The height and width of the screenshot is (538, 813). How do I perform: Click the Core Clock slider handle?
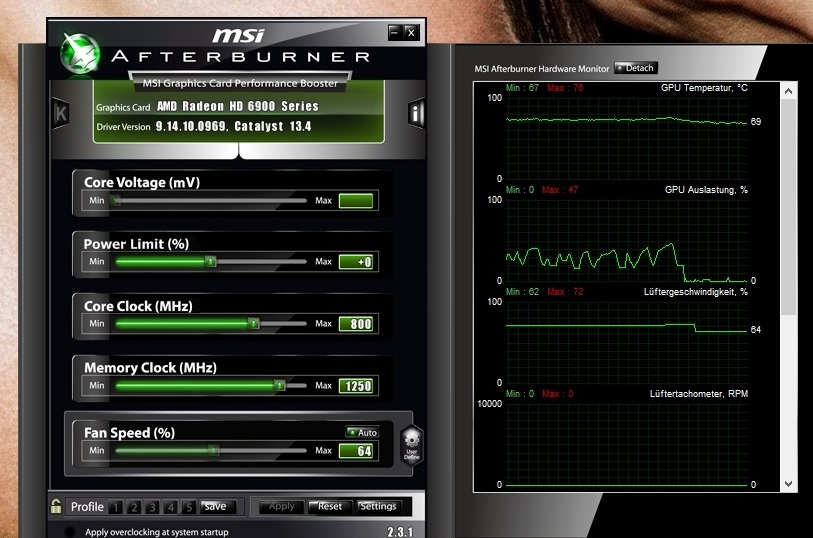point(254,324)
